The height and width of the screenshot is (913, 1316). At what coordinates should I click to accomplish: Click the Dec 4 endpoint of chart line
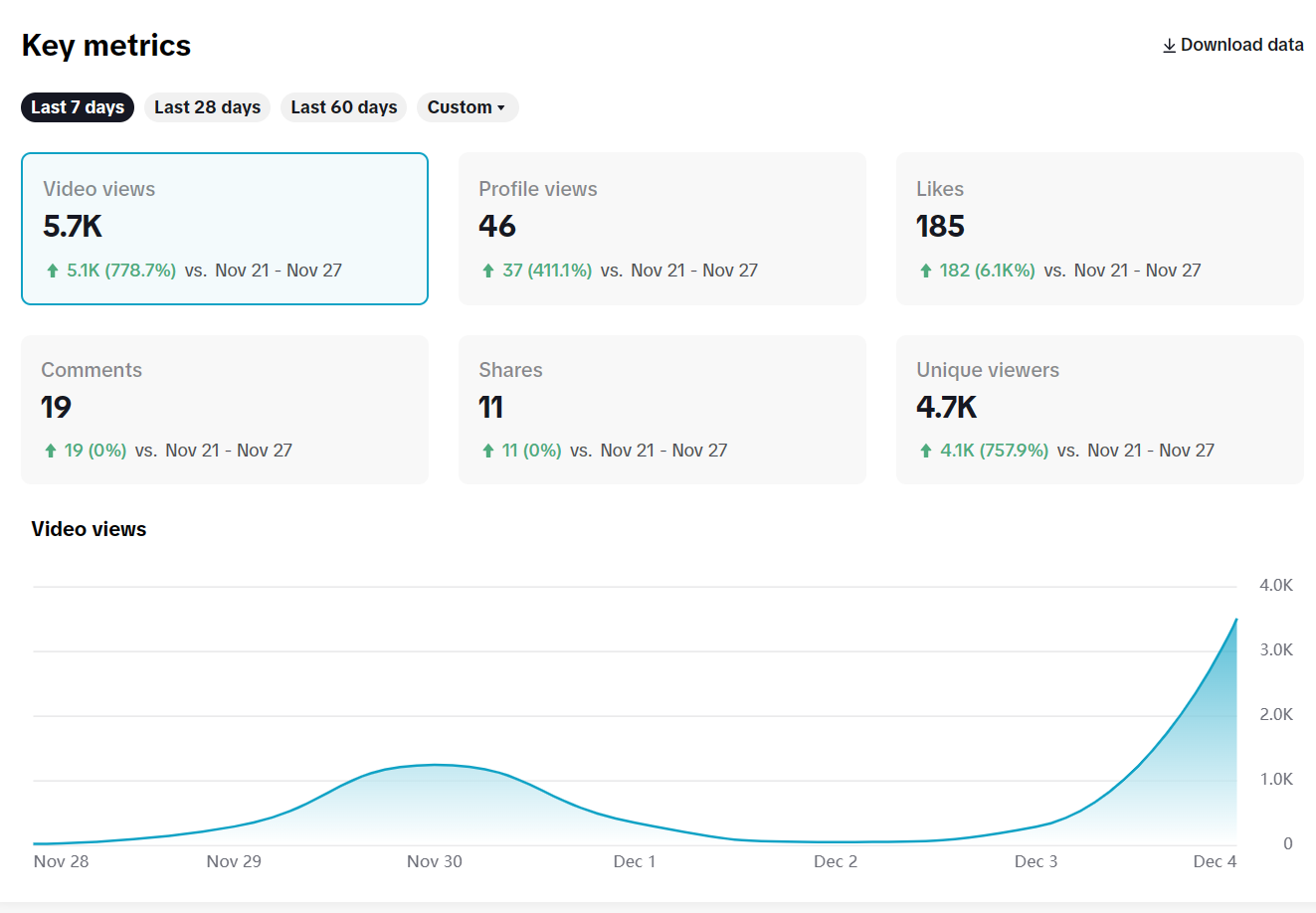click(1236, 620)
